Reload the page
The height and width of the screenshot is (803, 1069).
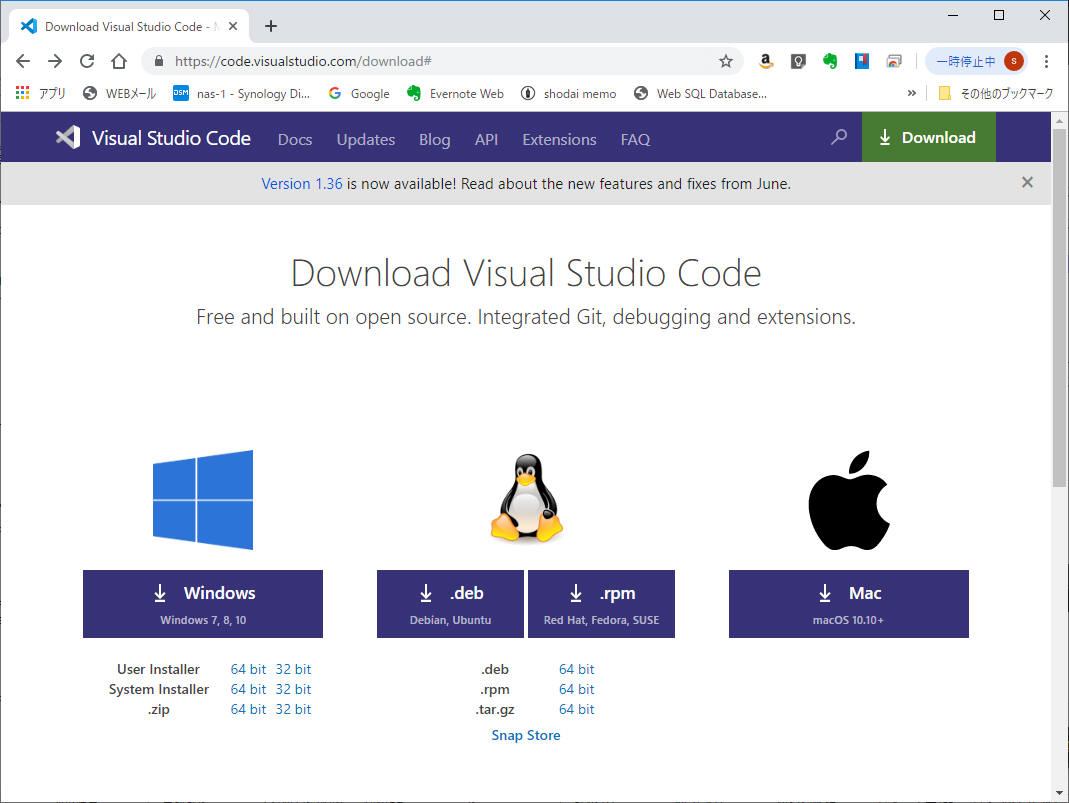[87, 61]
